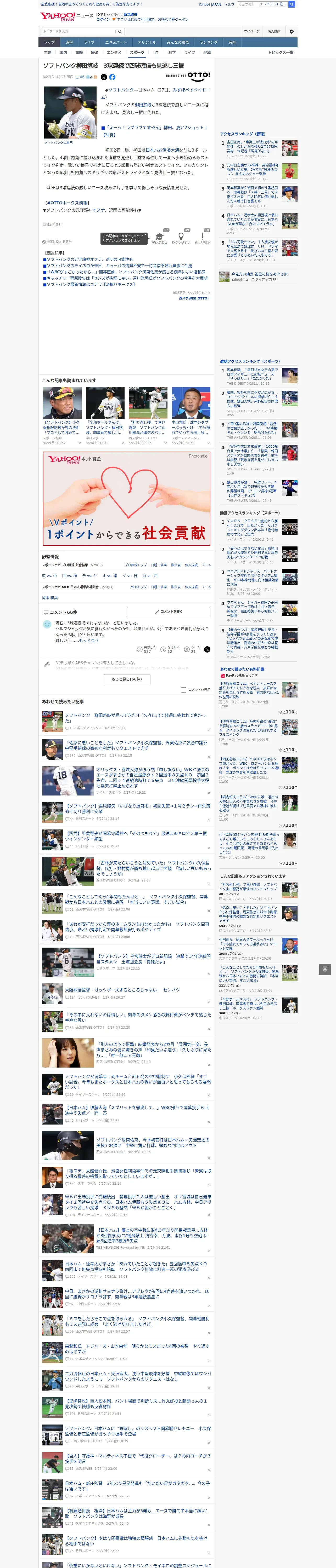Image resolution: width=336 pixels, height=1568 pixels.
Task: Select the エンタメ category tab
Action: click(x=114, y=52)
